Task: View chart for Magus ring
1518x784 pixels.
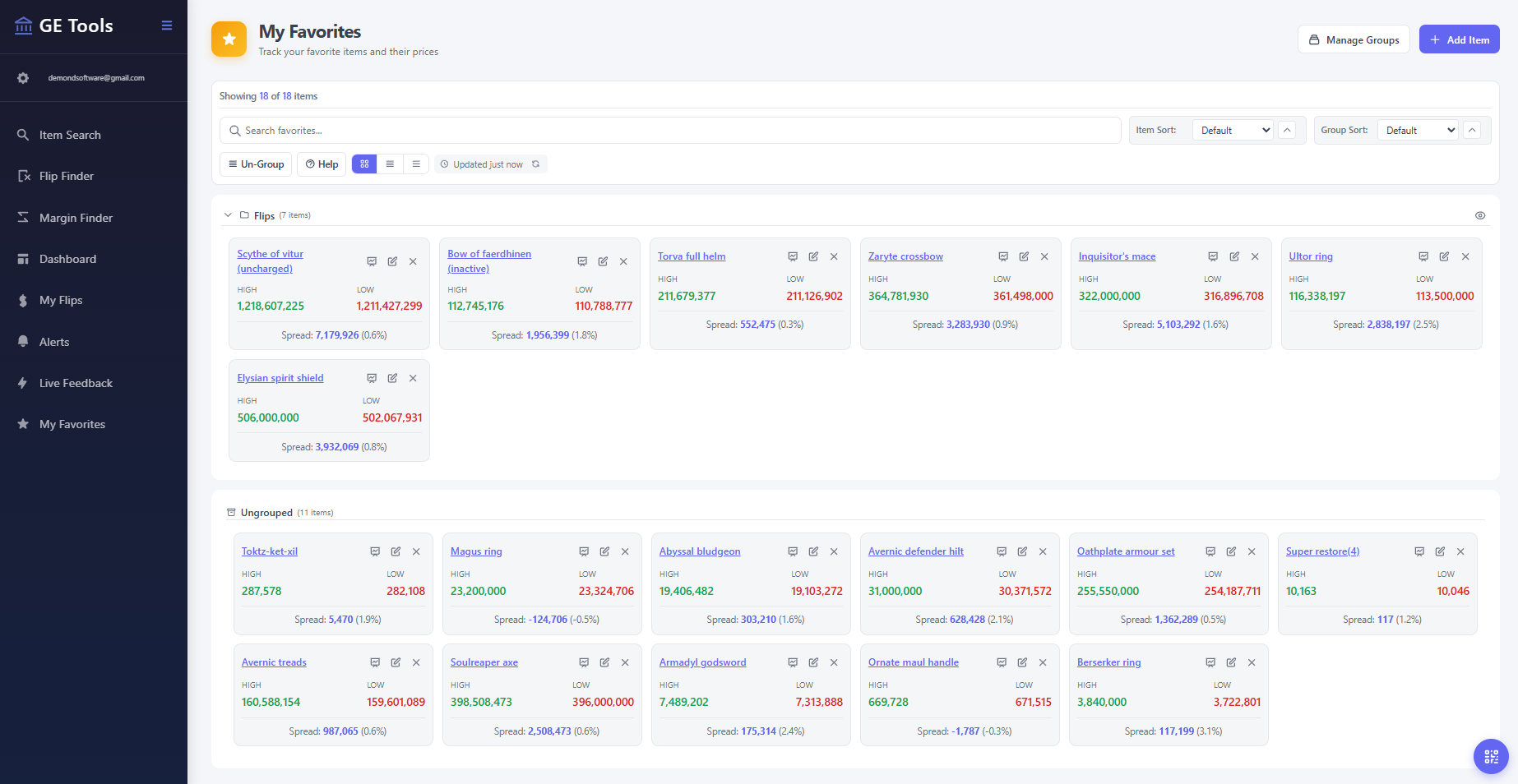Action: click(x=584, y=551)
